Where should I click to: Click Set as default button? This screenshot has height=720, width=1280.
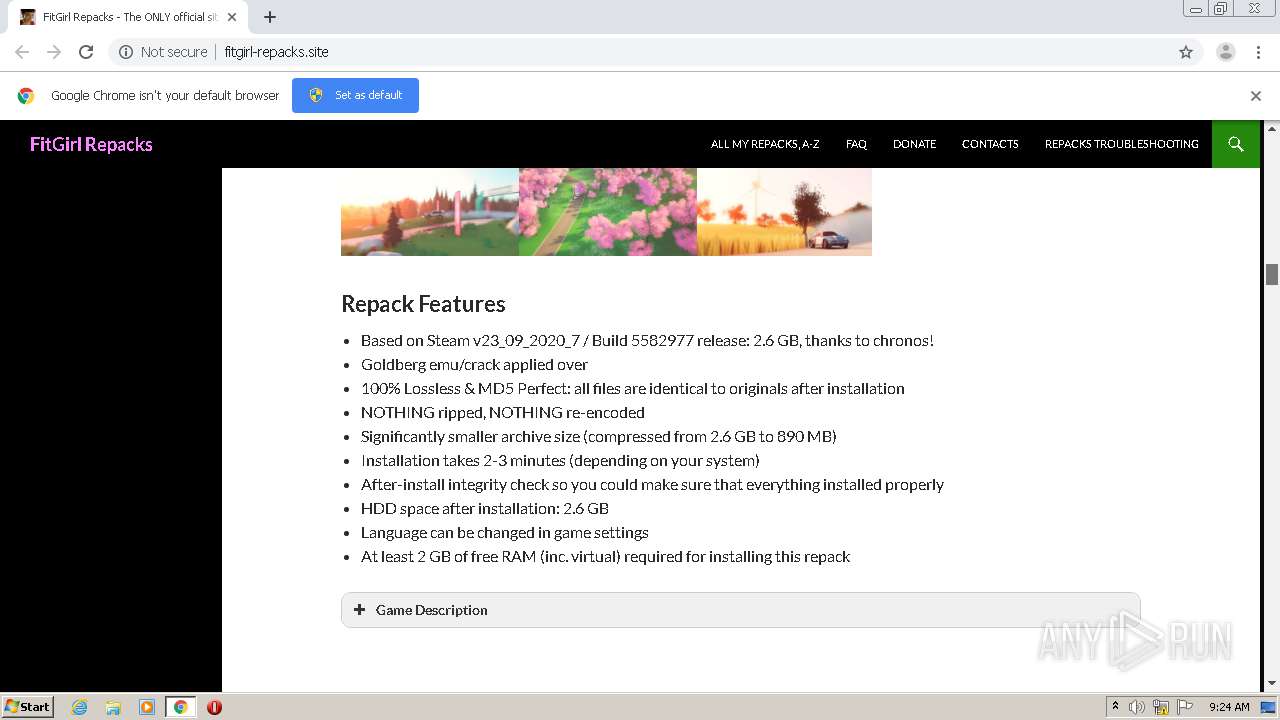click(355, 95)
